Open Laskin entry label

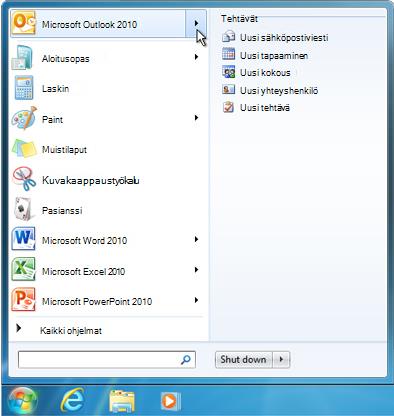coord(55,88)
